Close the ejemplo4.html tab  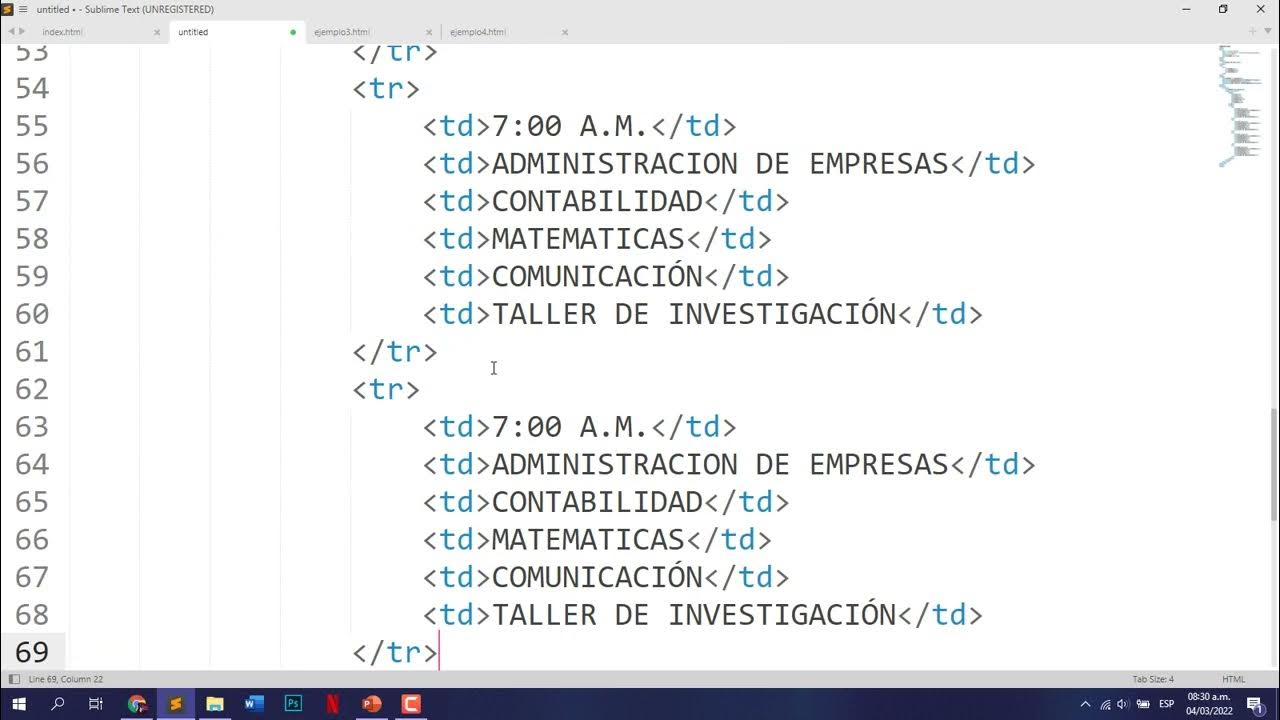point(565,32)
